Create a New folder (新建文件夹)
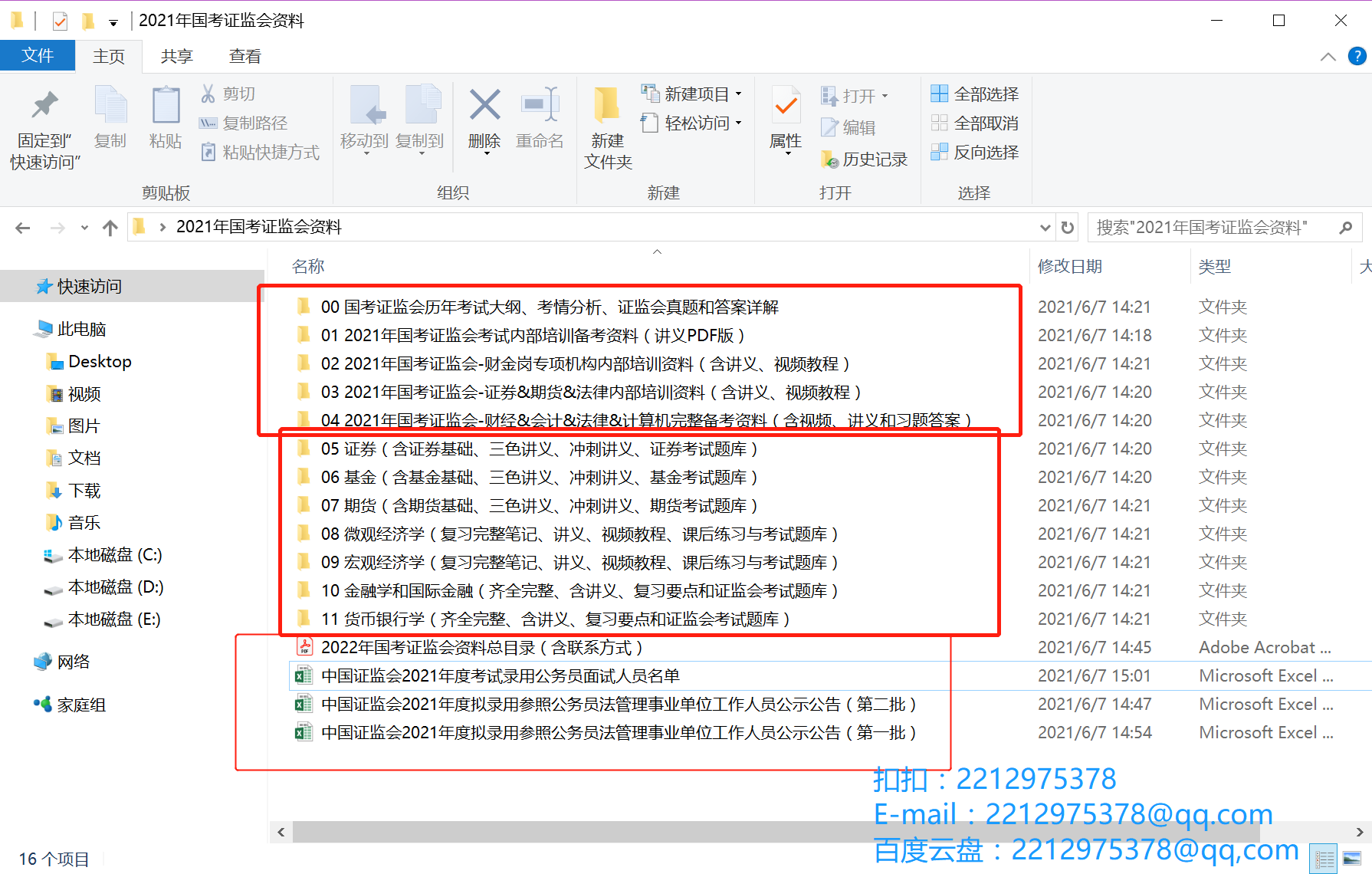 pyautogui.click(x=608, y=127)
